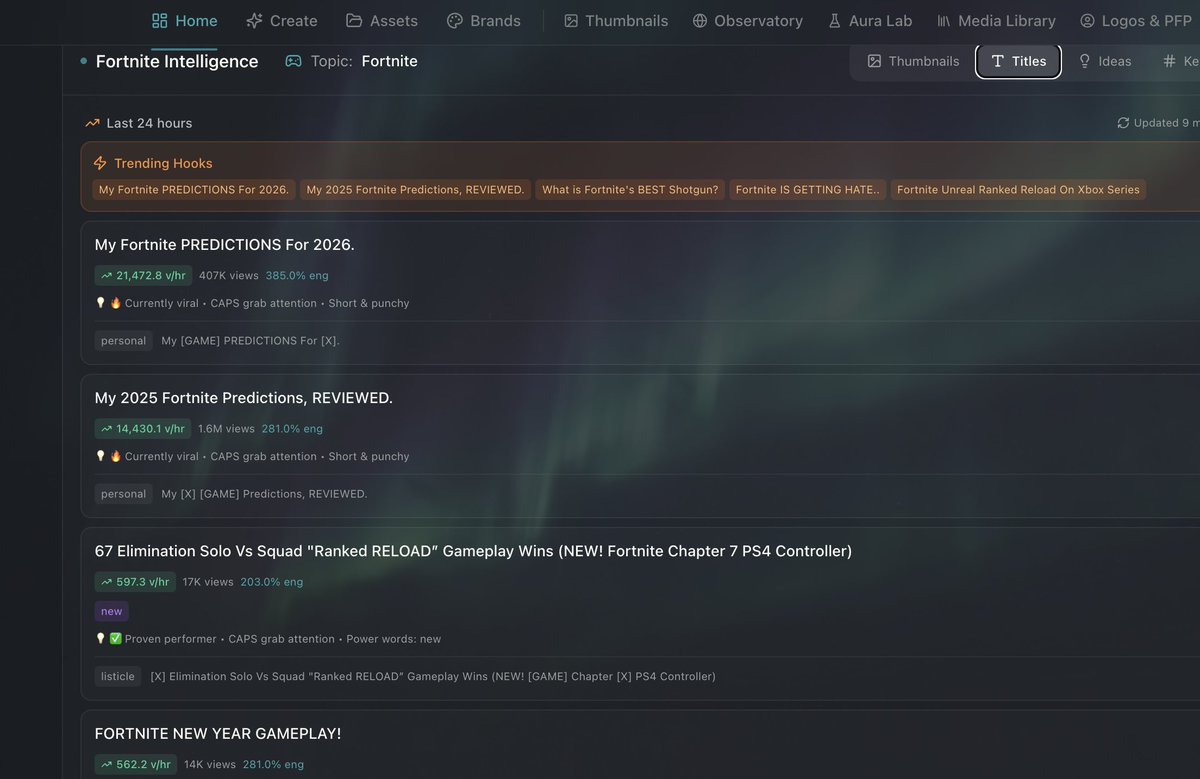Image resolution: width=1200 pixels, height=779 pixels.
Task: Click the 597.3 v/hr badge
Action: (x=135, y=581)
